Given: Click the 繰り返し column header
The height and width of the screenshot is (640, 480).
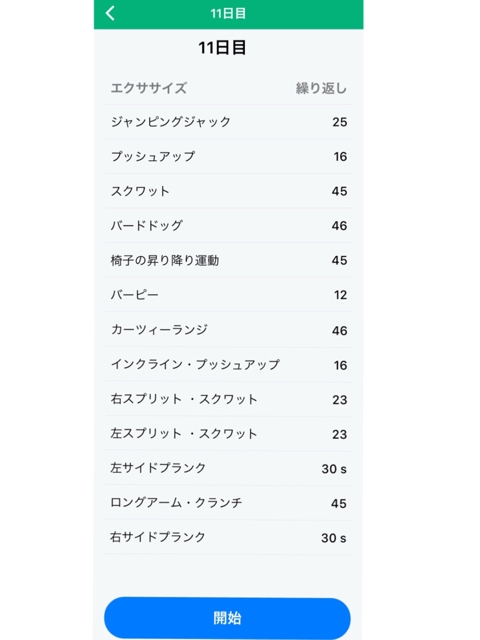Looking at the screenshot, I should click(x=321, y=88).
